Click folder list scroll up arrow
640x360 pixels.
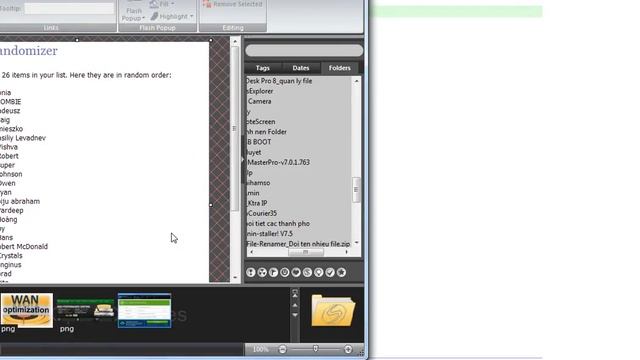click(356, 81)
